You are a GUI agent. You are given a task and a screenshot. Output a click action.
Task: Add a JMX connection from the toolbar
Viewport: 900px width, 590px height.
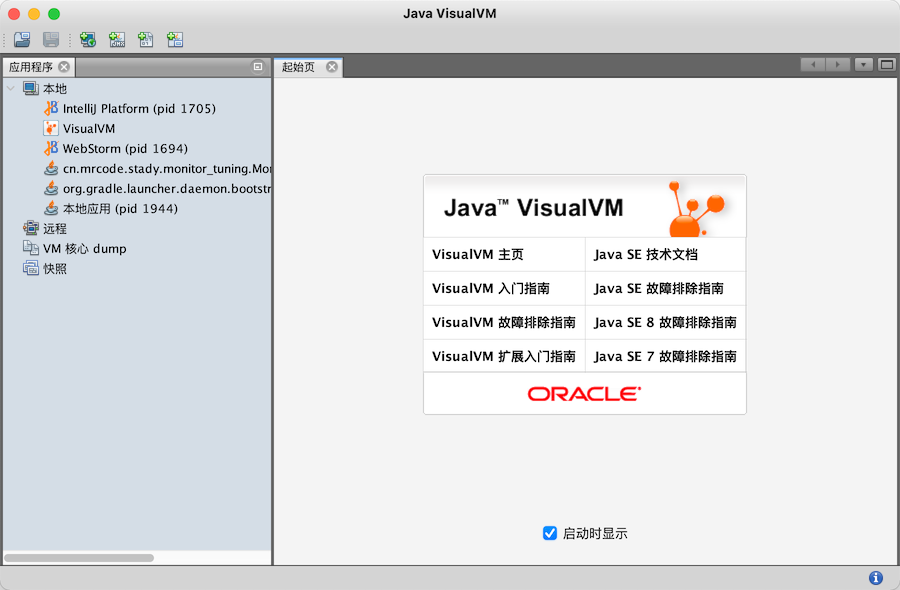tap(116, 39)
